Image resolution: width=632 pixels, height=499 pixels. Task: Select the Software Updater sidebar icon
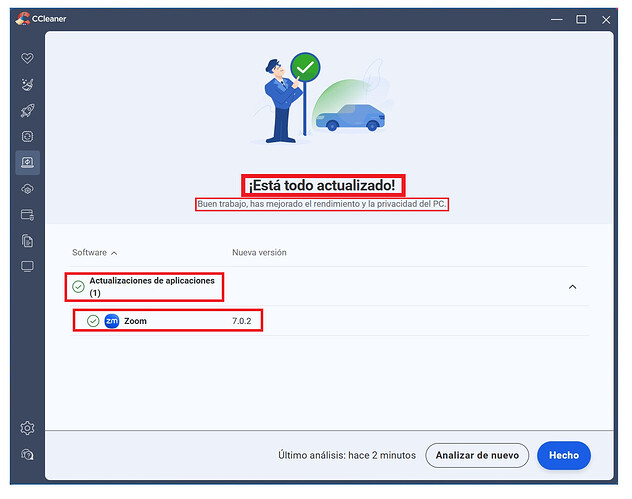[27, 162]
